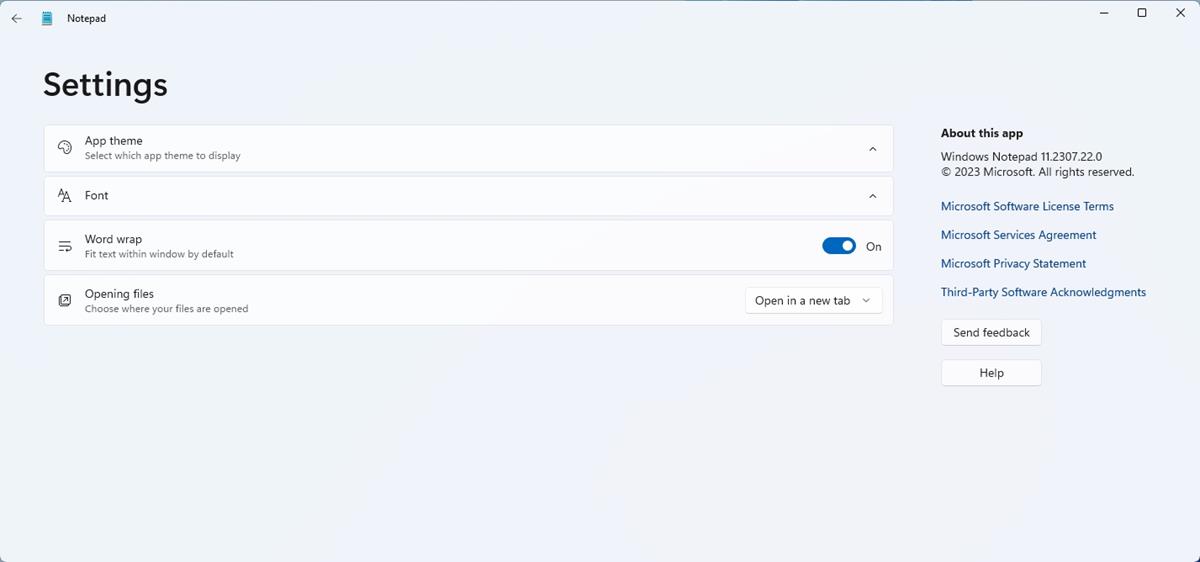The image size is (1200, 562).
Task: Click the '© 2023 Microsoft' copyright text
Action: click(1037, 172)
